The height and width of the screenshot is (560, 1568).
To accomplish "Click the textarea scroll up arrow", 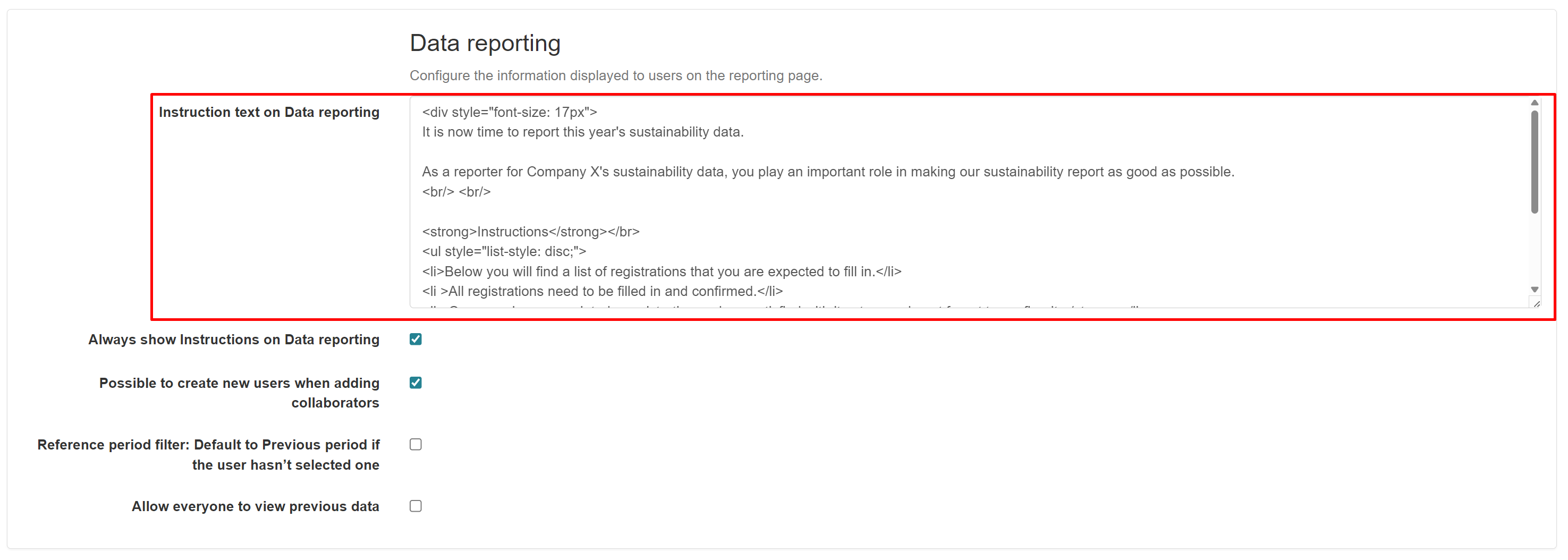I will click(x=1534, y=103).
